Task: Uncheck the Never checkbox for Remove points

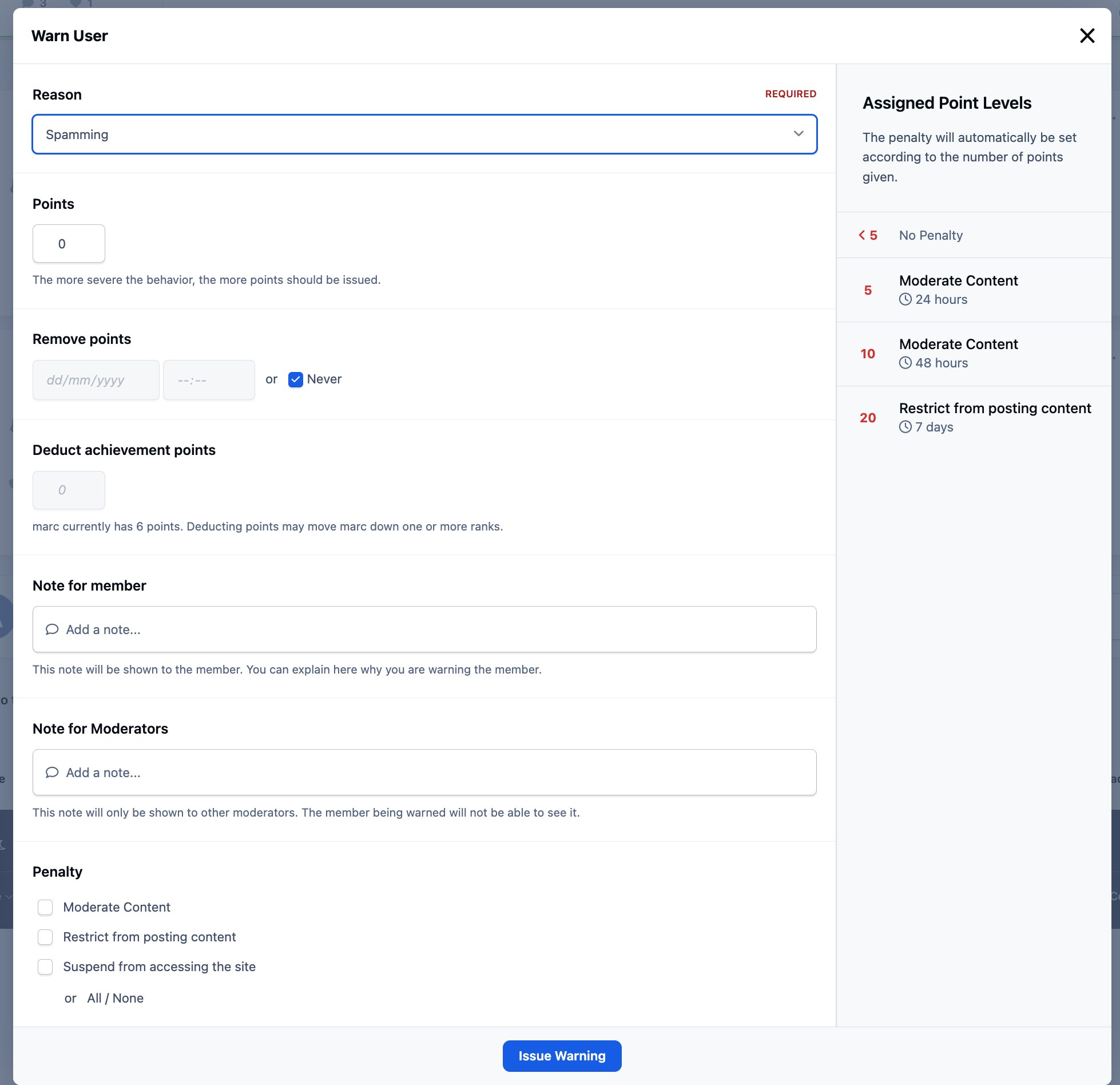Action: [x=295, y=379]
